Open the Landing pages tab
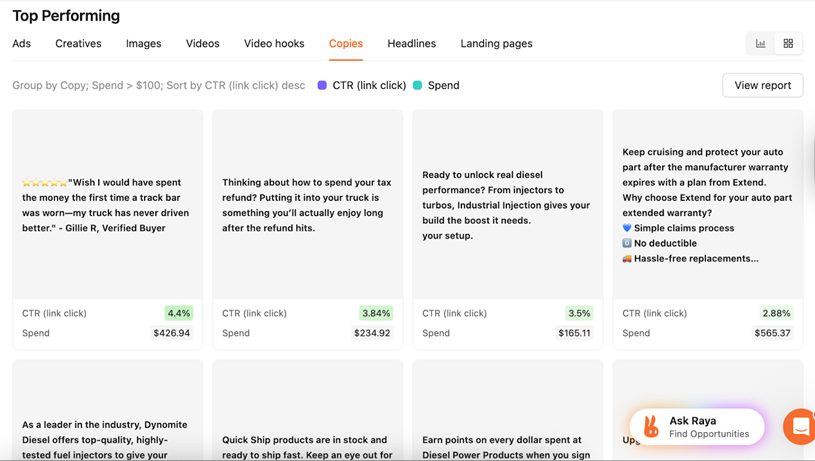Screen dimensions: 815x461 click(496, 44)
